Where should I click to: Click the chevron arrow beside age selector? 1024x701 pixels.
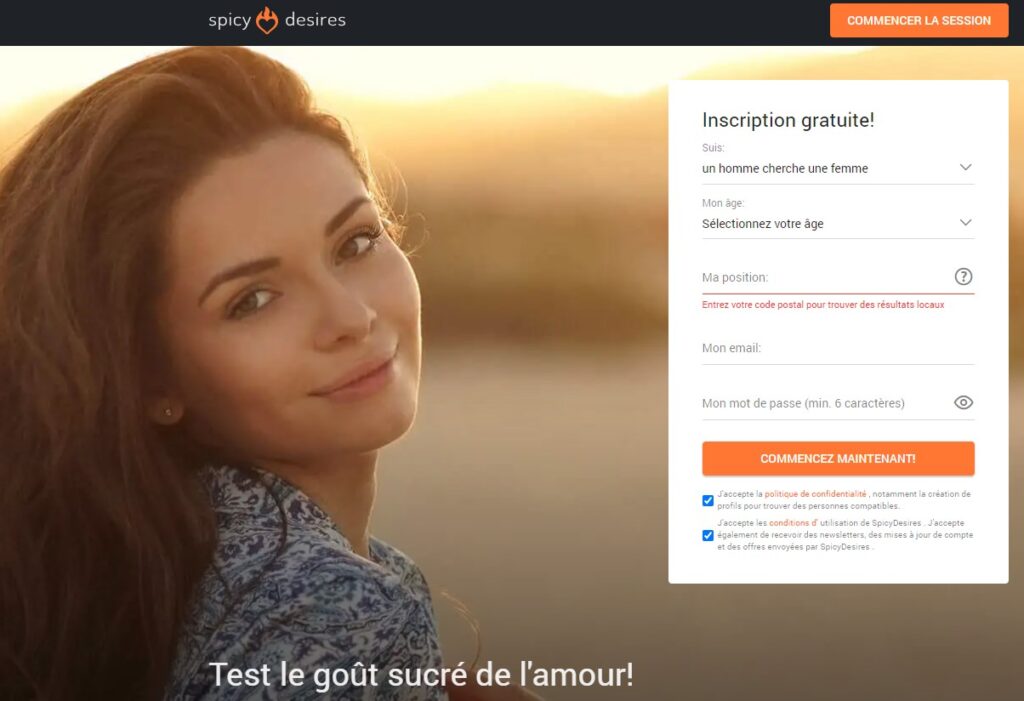[x=965, y=223]
